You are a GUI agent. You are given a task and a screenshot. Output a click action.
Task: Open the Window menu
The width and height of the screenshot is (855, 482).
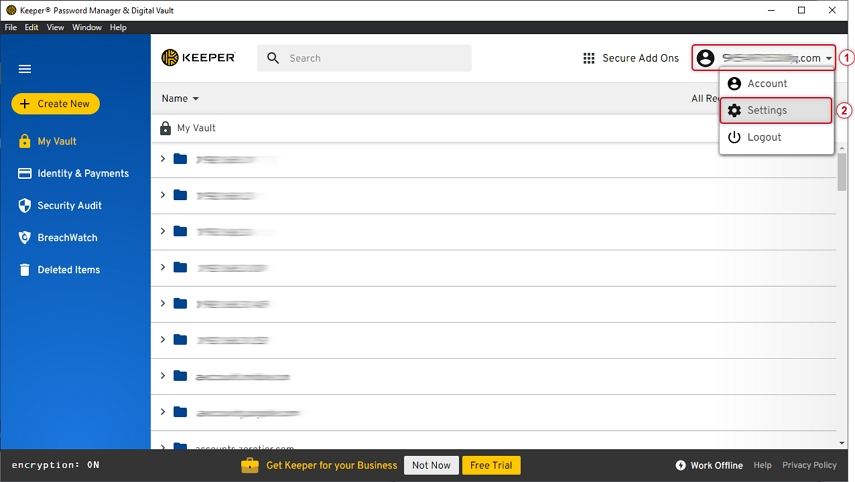tap(87, 27)
